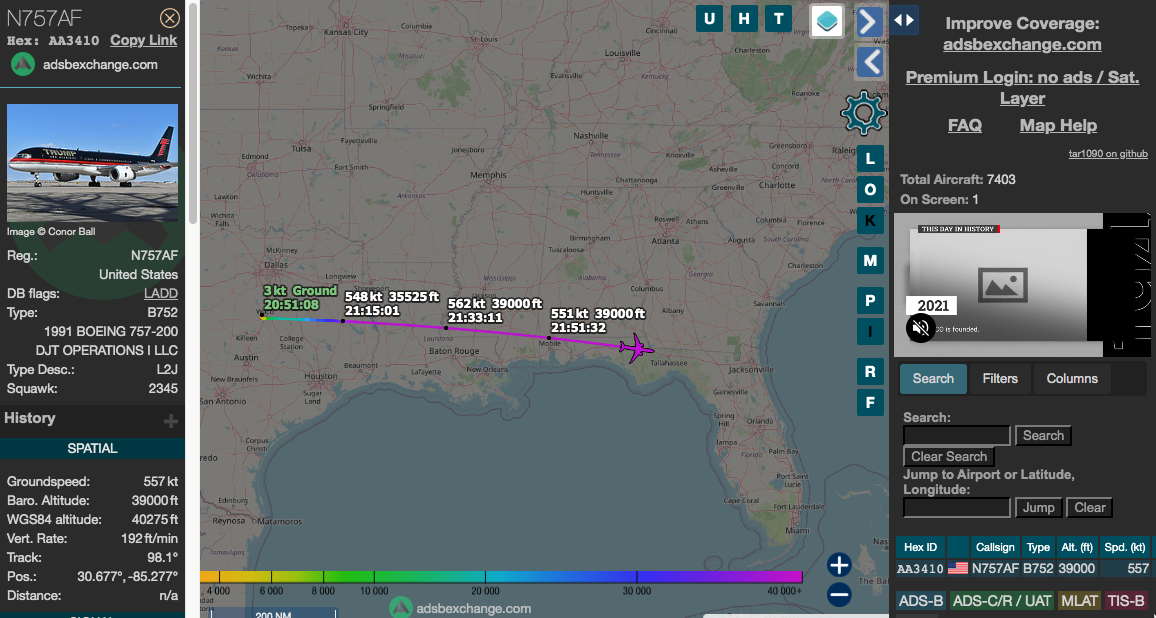Toggle the I map button

(x=870, y=331)
